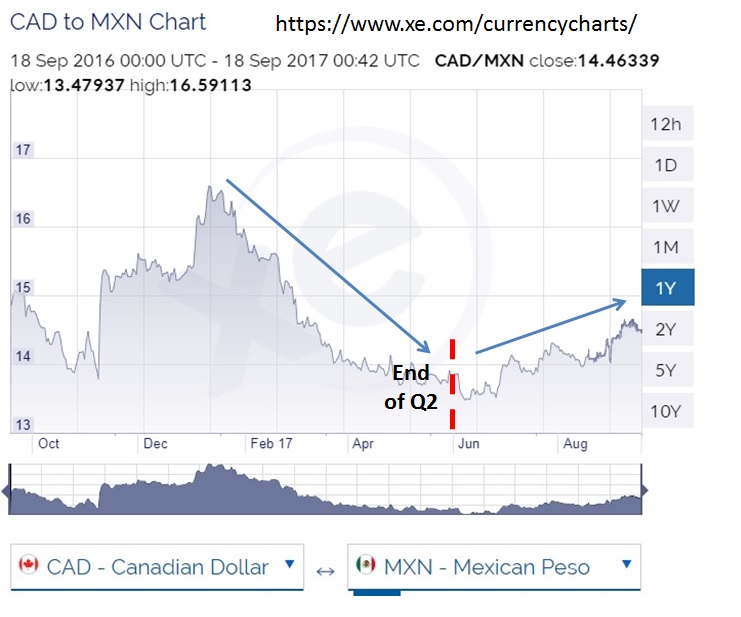
Task: Click the navigator's left edge handle
Action: coord(6,490)
